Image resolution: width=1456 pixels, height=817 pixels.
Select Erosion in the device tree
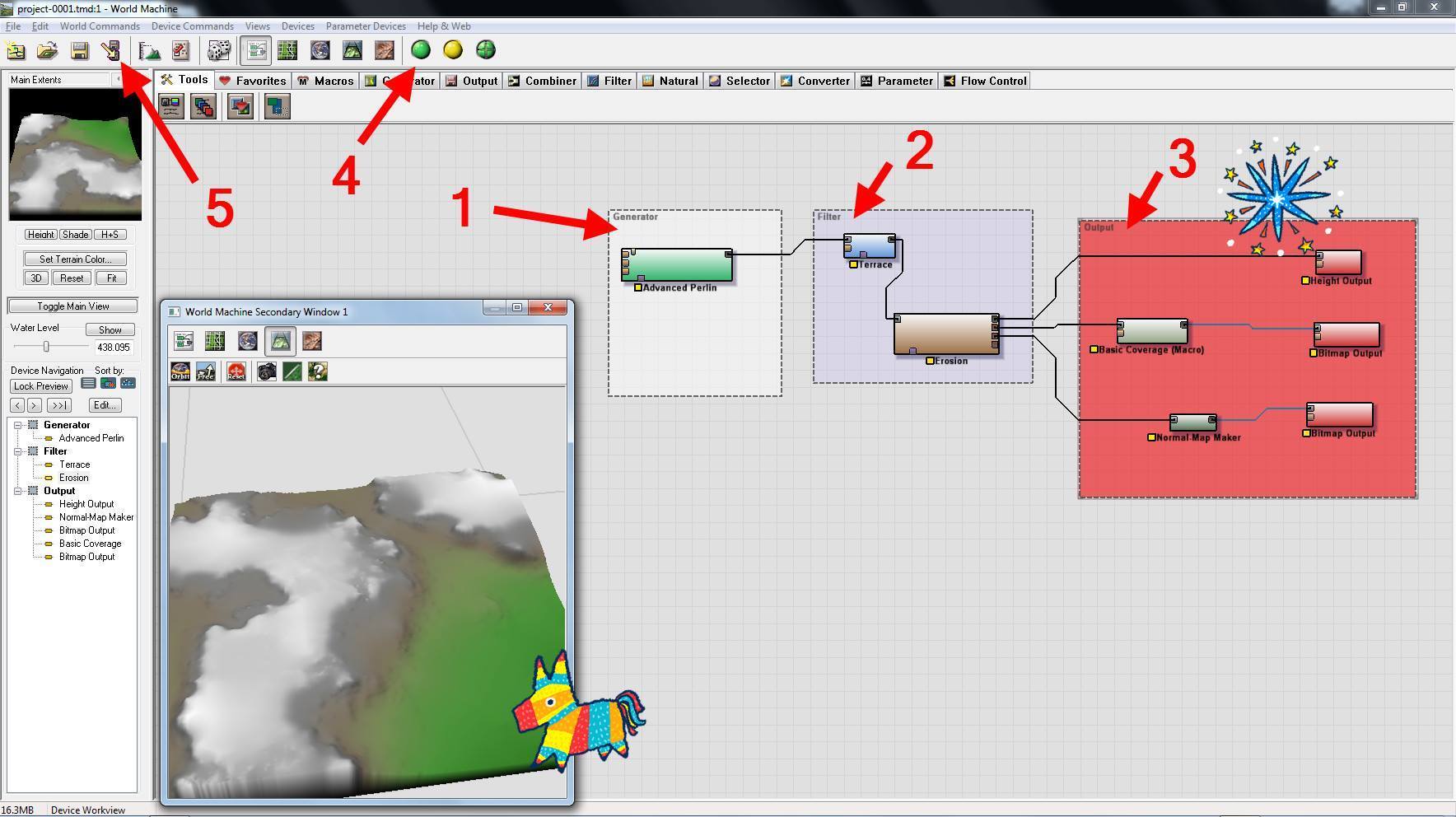pyautogui.click(x=73, y=478)
